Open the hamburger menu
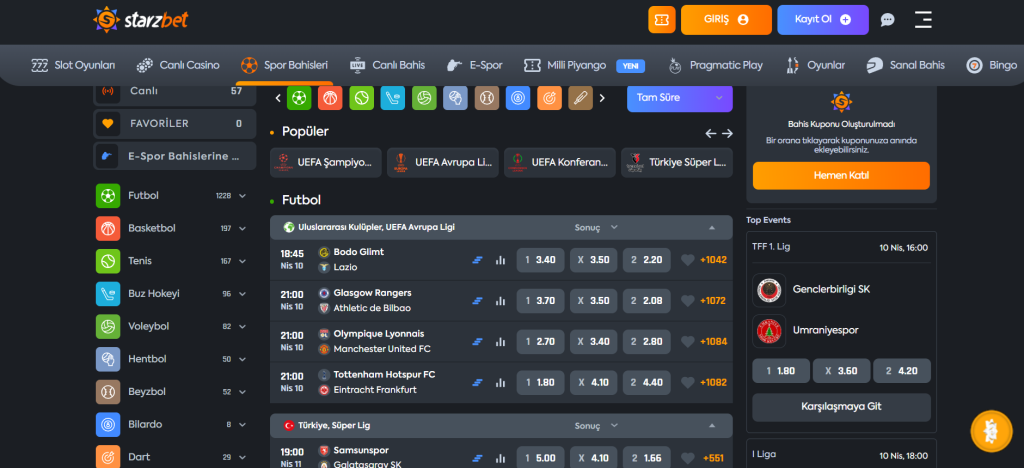The width and height of the screenshot is (1024, 468). [x=923, y=20]
